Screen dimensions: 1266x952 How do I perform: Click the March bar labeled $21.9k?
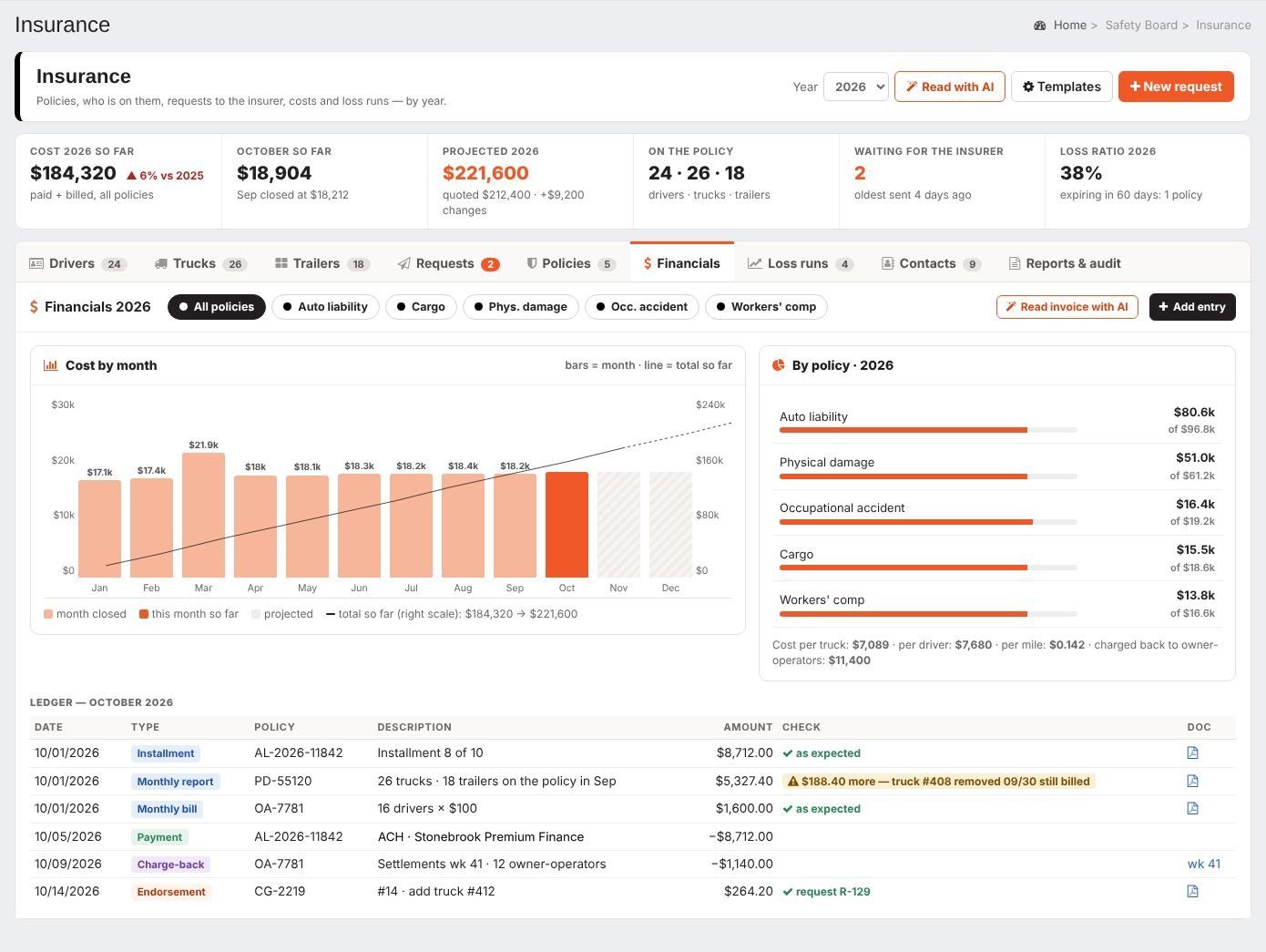point(203,516)
